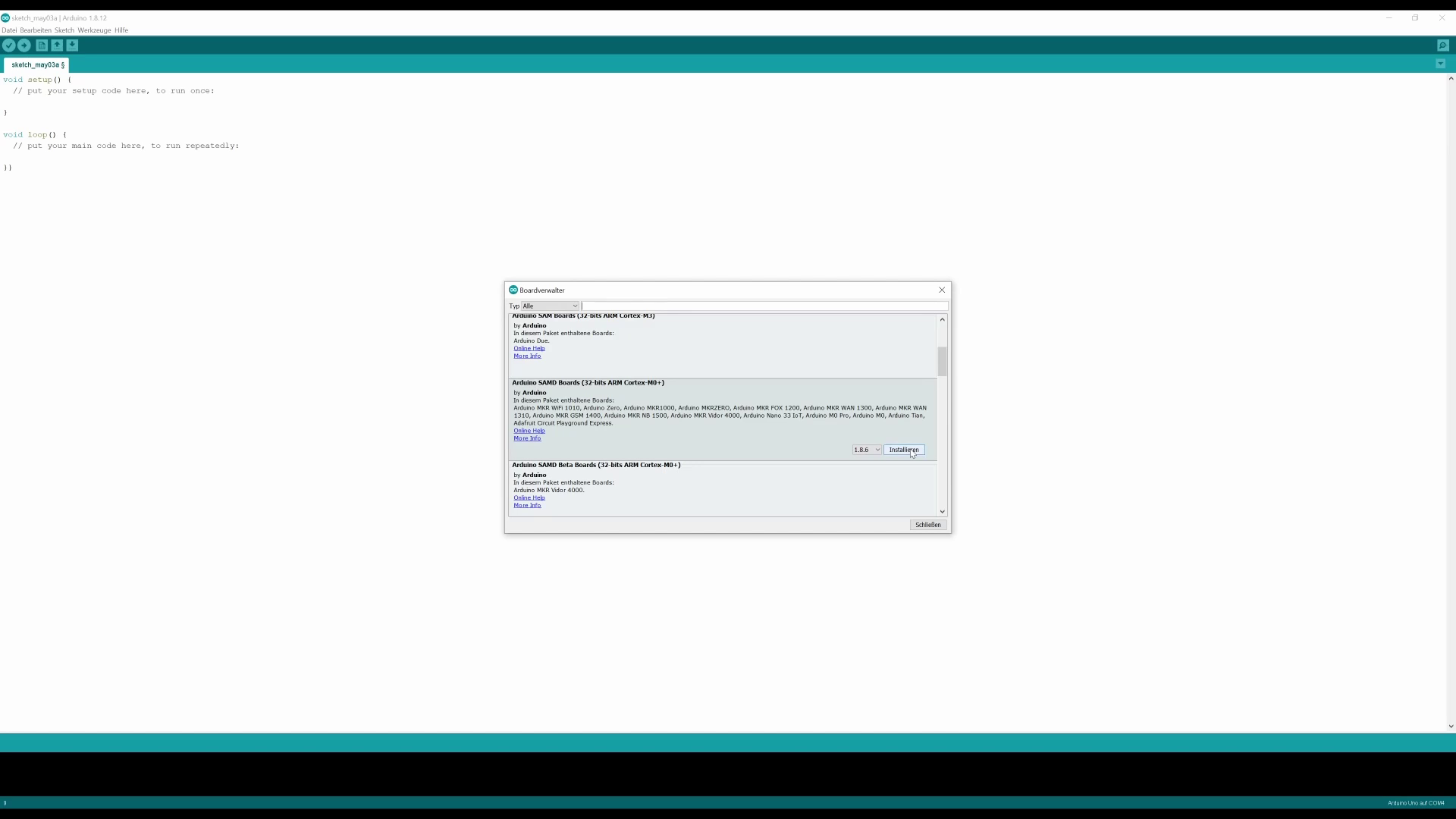Click the Upload arrow icon

coord(24,45)
